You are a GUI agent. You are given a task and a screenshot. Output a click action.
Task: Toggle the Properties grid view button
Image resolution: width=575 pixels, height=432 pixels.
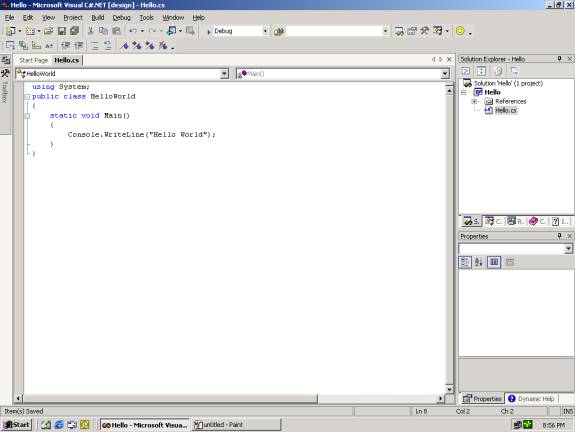[494, 262]
